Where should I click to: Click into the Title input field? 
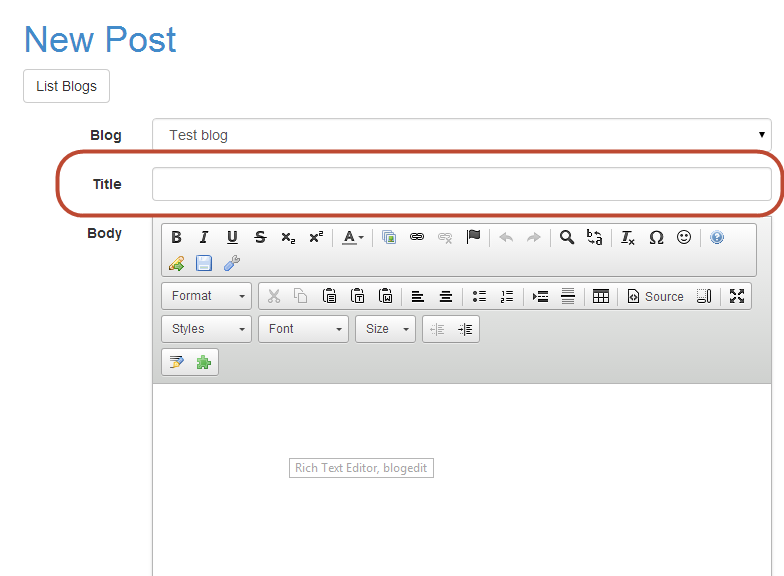click(x=461, y=184)
